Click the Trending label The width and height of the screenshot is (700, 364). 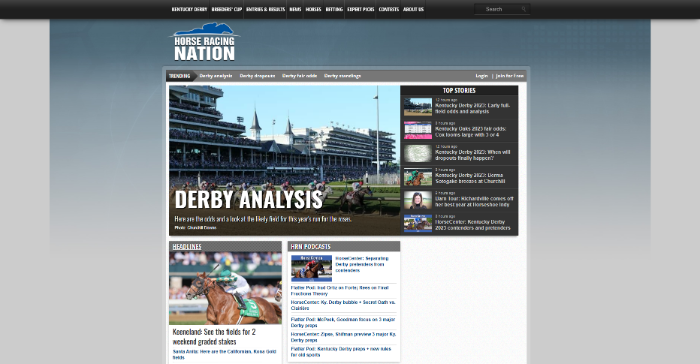click(x=179, y=76)
